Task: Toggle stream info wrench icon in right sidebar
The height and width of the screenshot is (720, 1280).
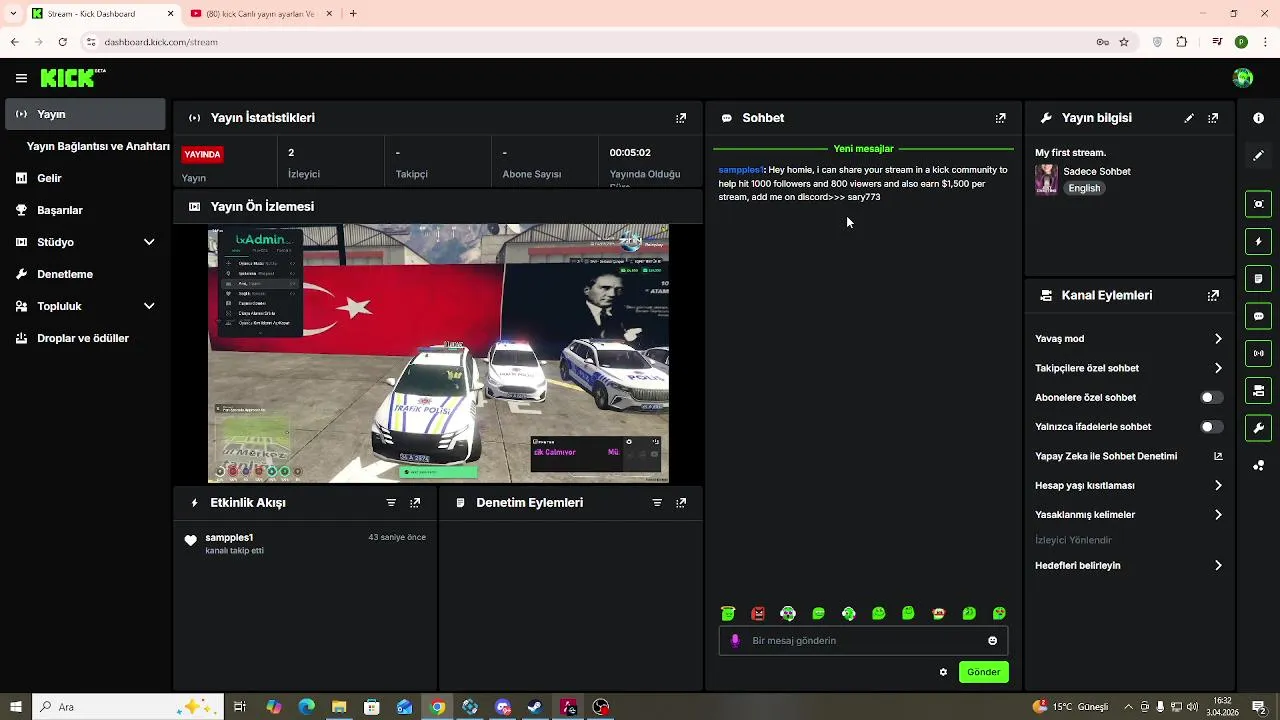Action: (x=1259, y=428)
